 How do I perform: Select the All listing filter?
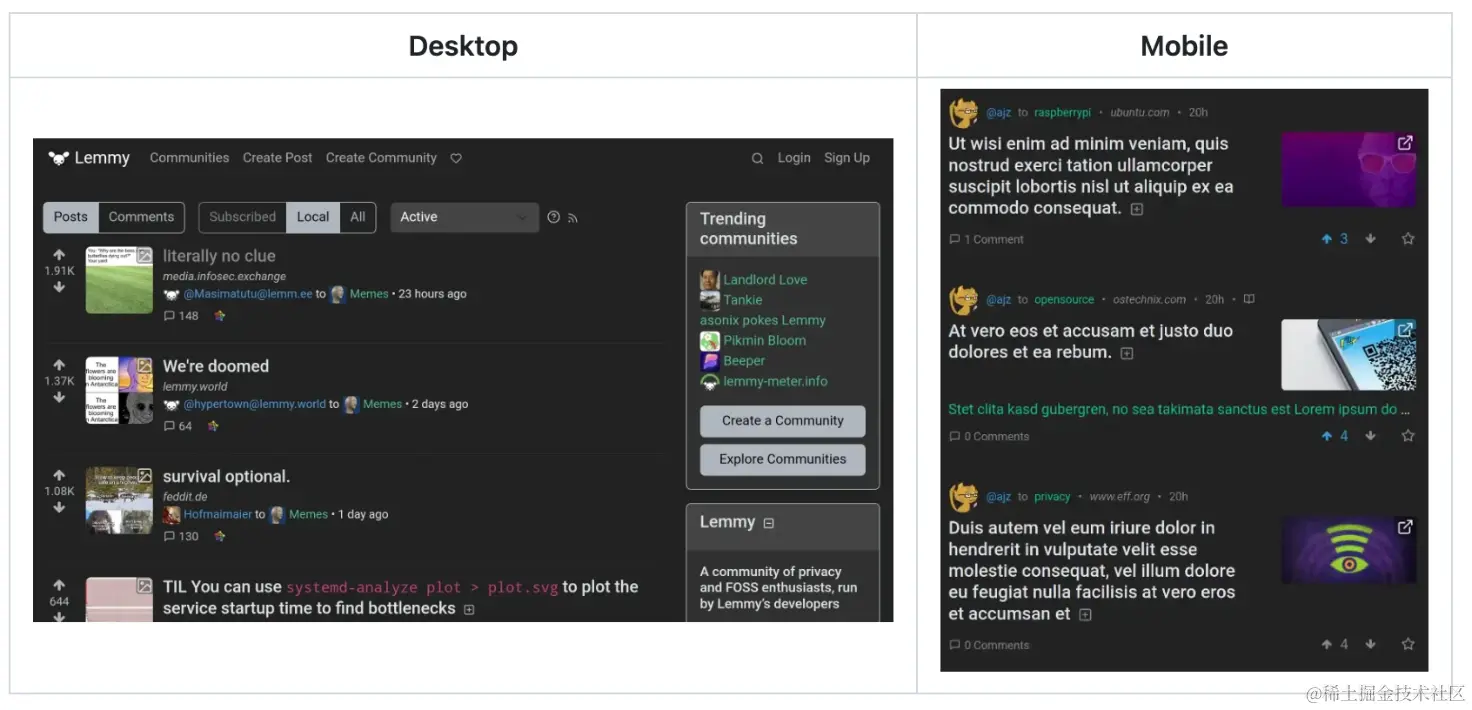(x=358, y=217)
